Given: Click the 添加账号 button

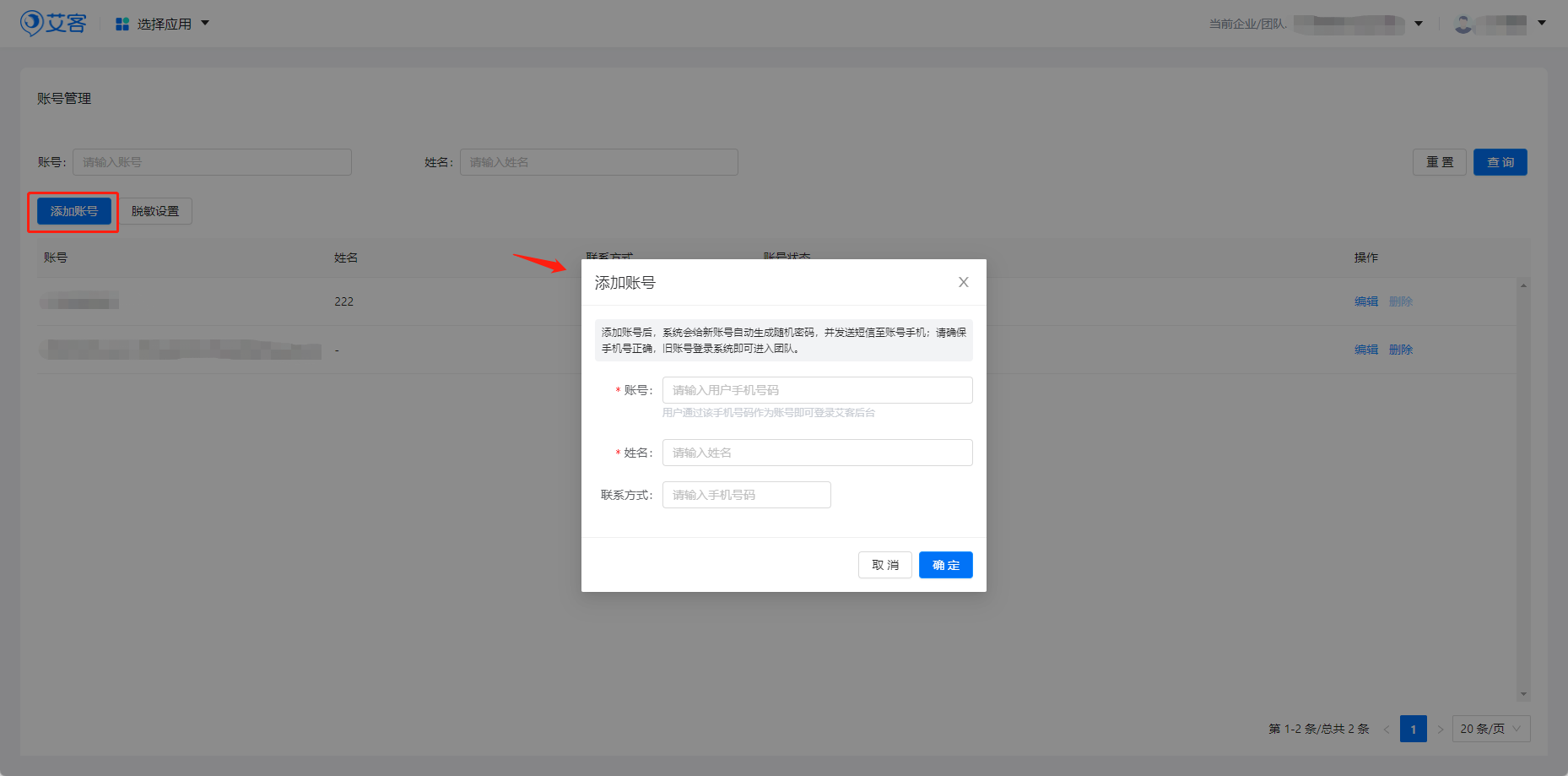Looking at the screenshot, I should pos(74,211).
